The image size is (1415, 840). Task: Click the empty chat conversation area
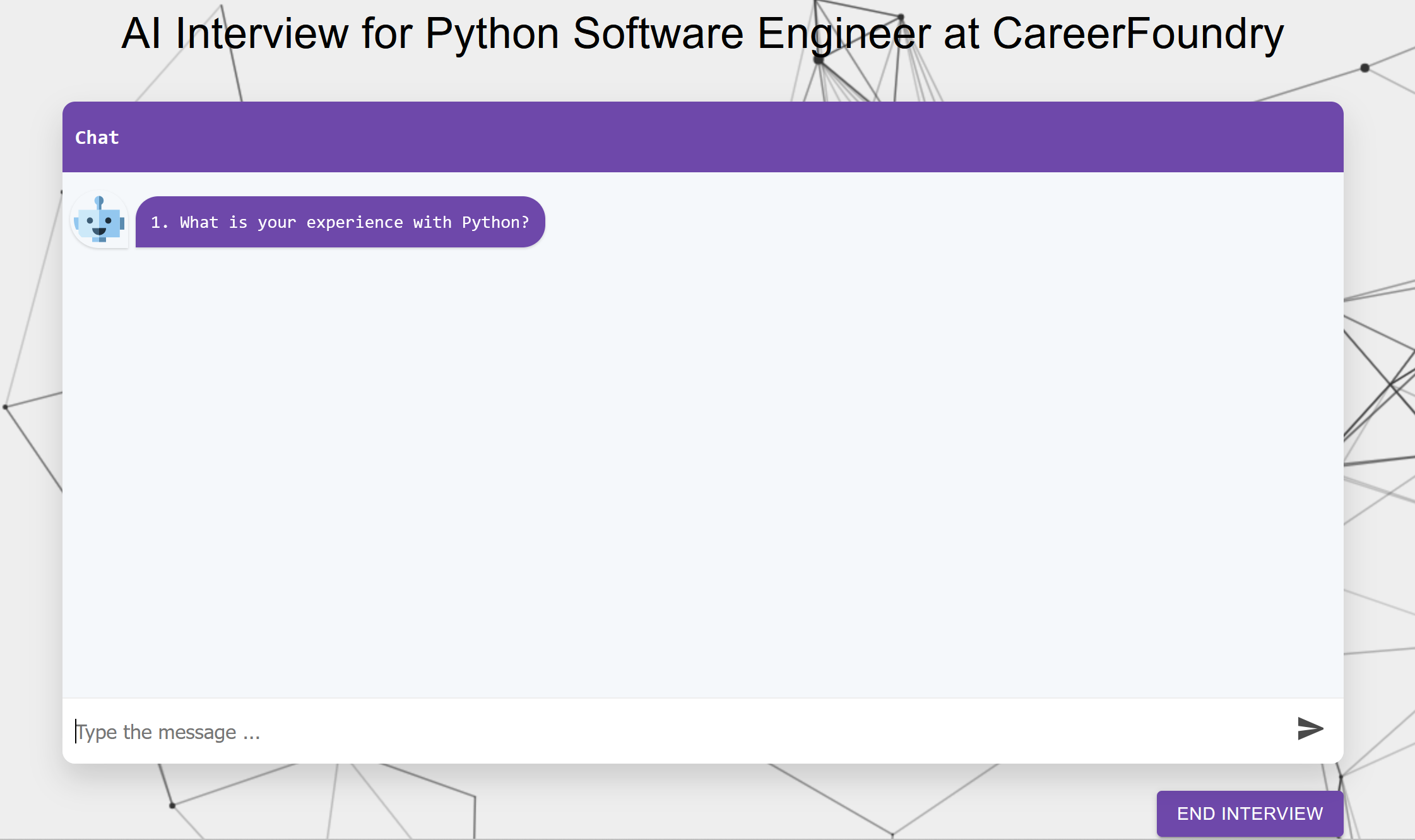point(702,467)
